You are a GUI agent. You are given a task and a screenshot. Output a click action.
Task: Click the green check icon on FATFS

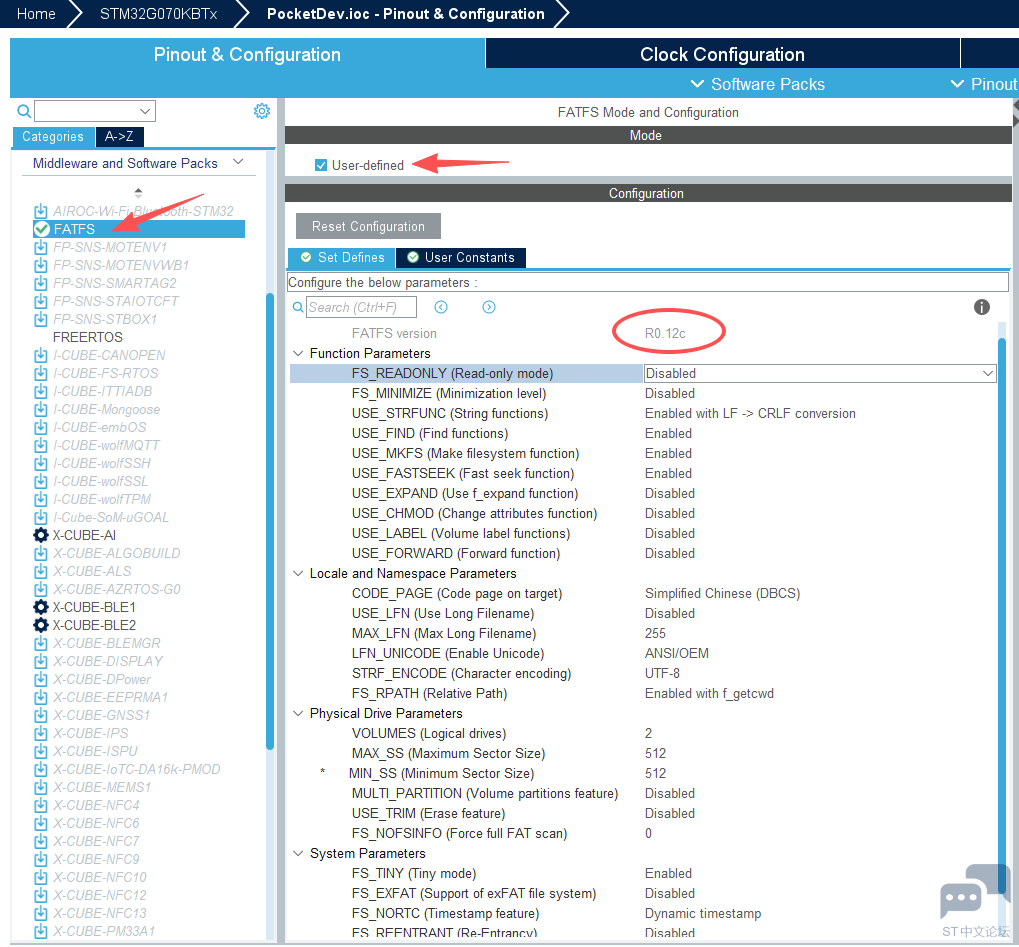pyautogui.click(x=42, y=229)
